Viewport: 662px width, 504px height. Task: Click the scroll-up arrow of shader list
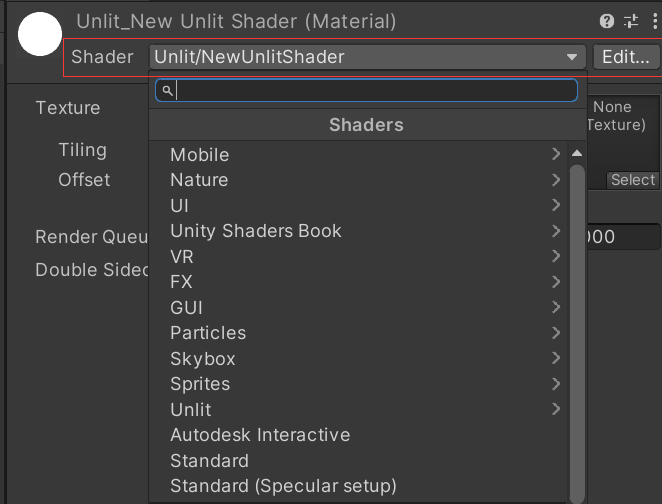(577, 153)
